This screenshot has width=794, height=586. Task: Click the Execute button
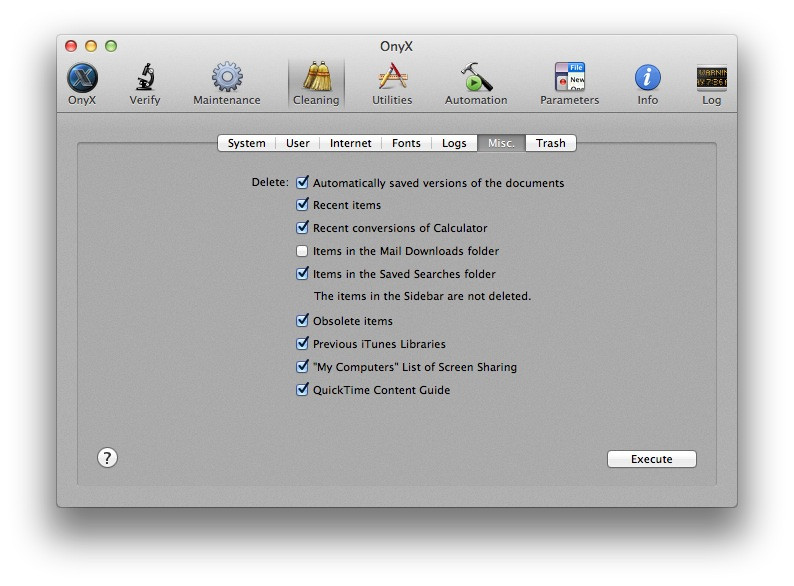(652, 459)
